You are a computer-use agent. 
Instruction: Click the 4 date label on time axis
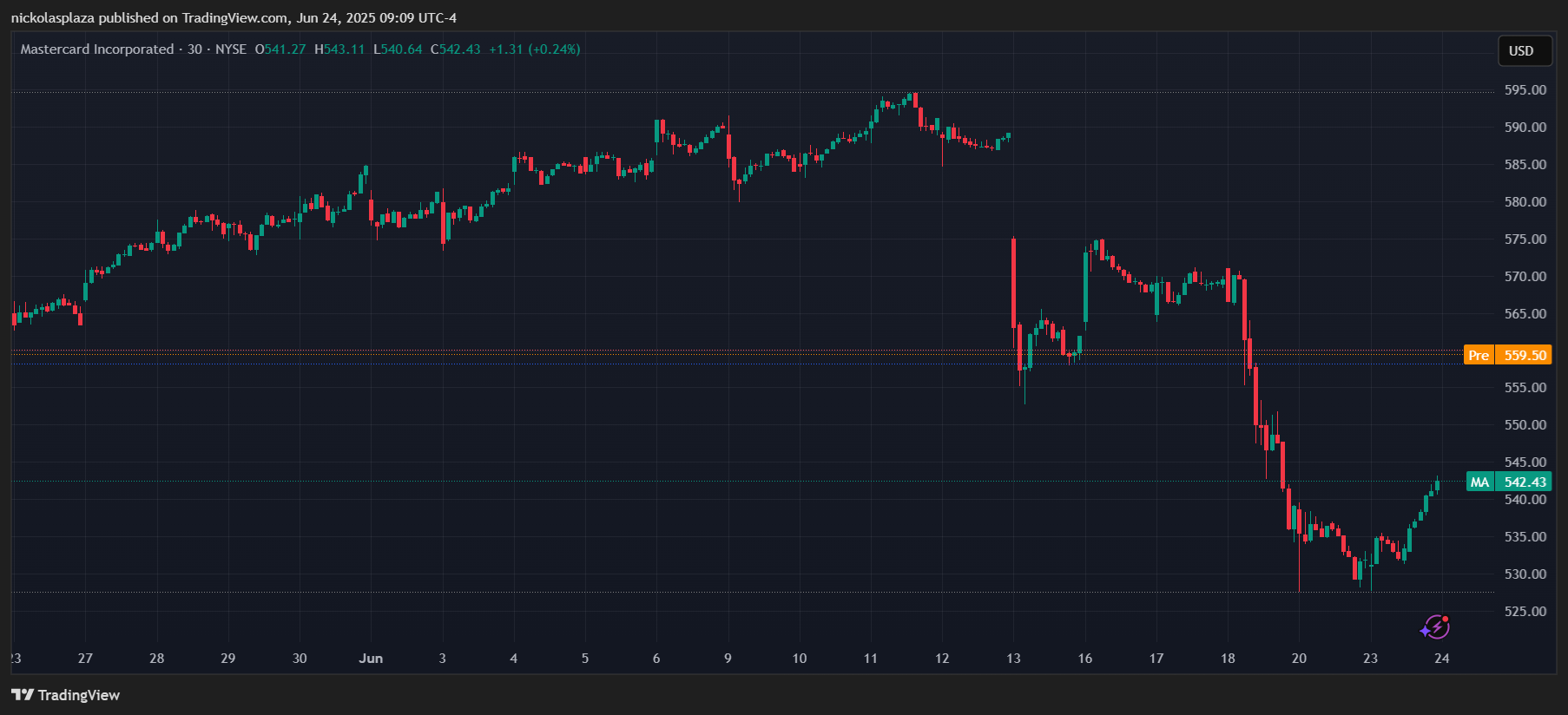513,659
